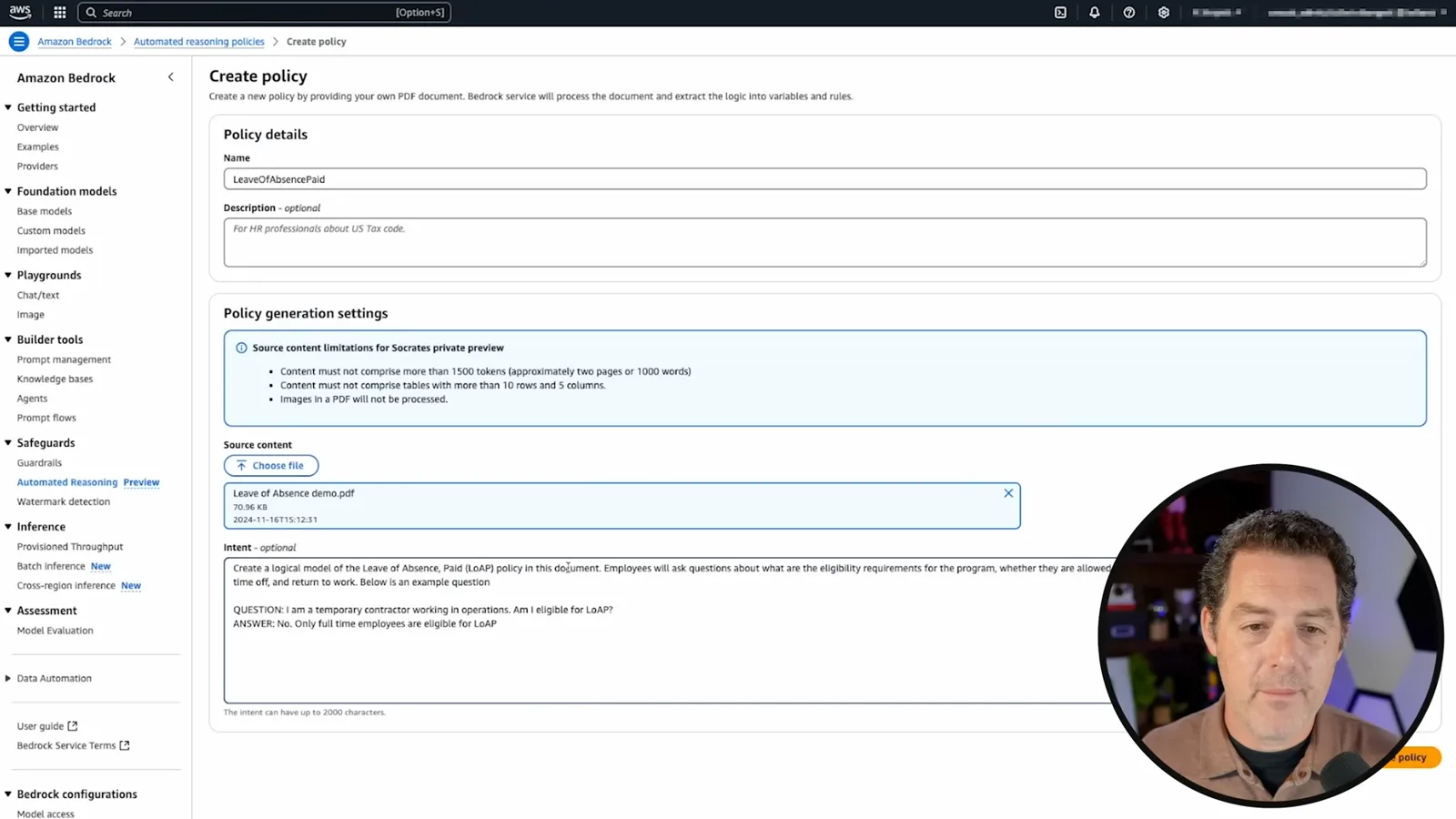Follow the Amazon Bedrock breadcrumb link
The height and width of the screenshot is (819, 1456).
[75, 42]
